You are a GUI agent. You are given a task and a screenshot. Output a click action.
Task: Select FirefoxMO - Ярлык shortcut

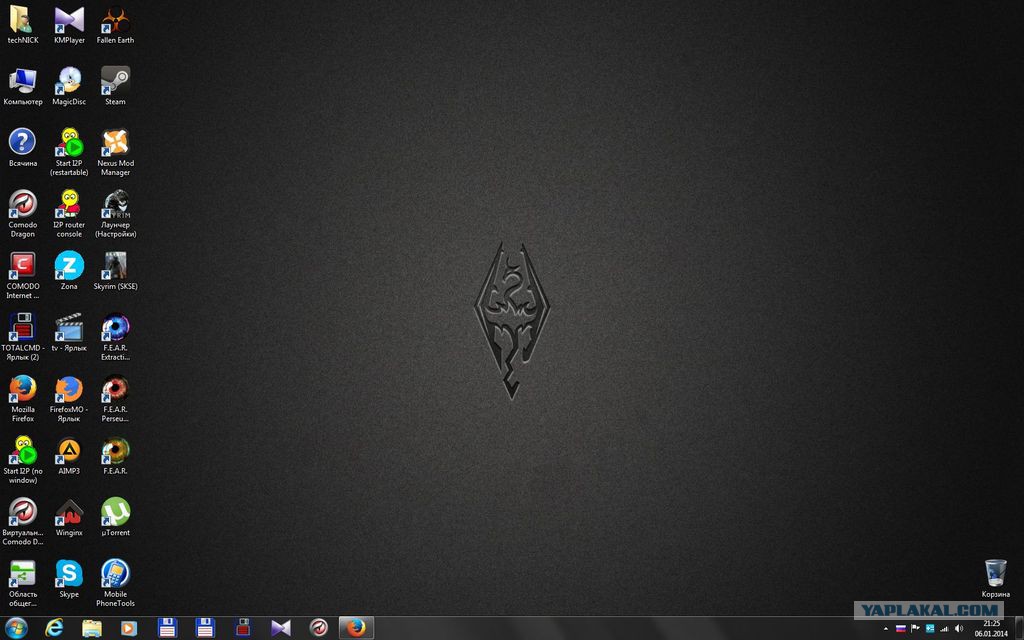[69, 397]
